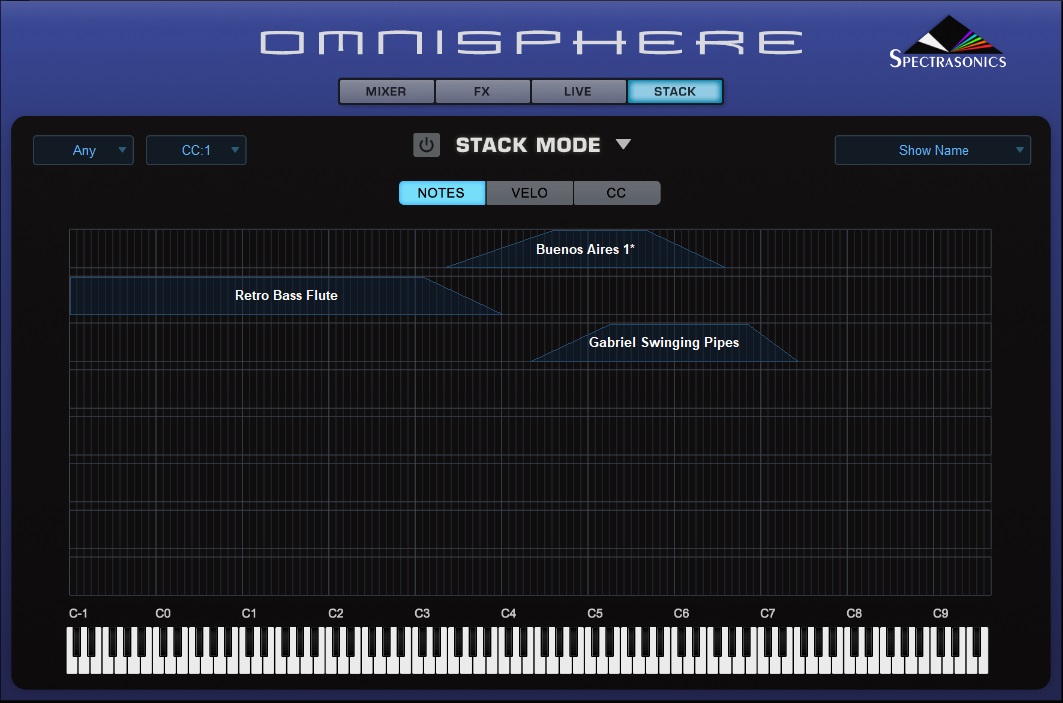The width and height of the screenshot is (1063, 703).
Task: Select the NOTES view button
Action: click(x=441, y=193)
